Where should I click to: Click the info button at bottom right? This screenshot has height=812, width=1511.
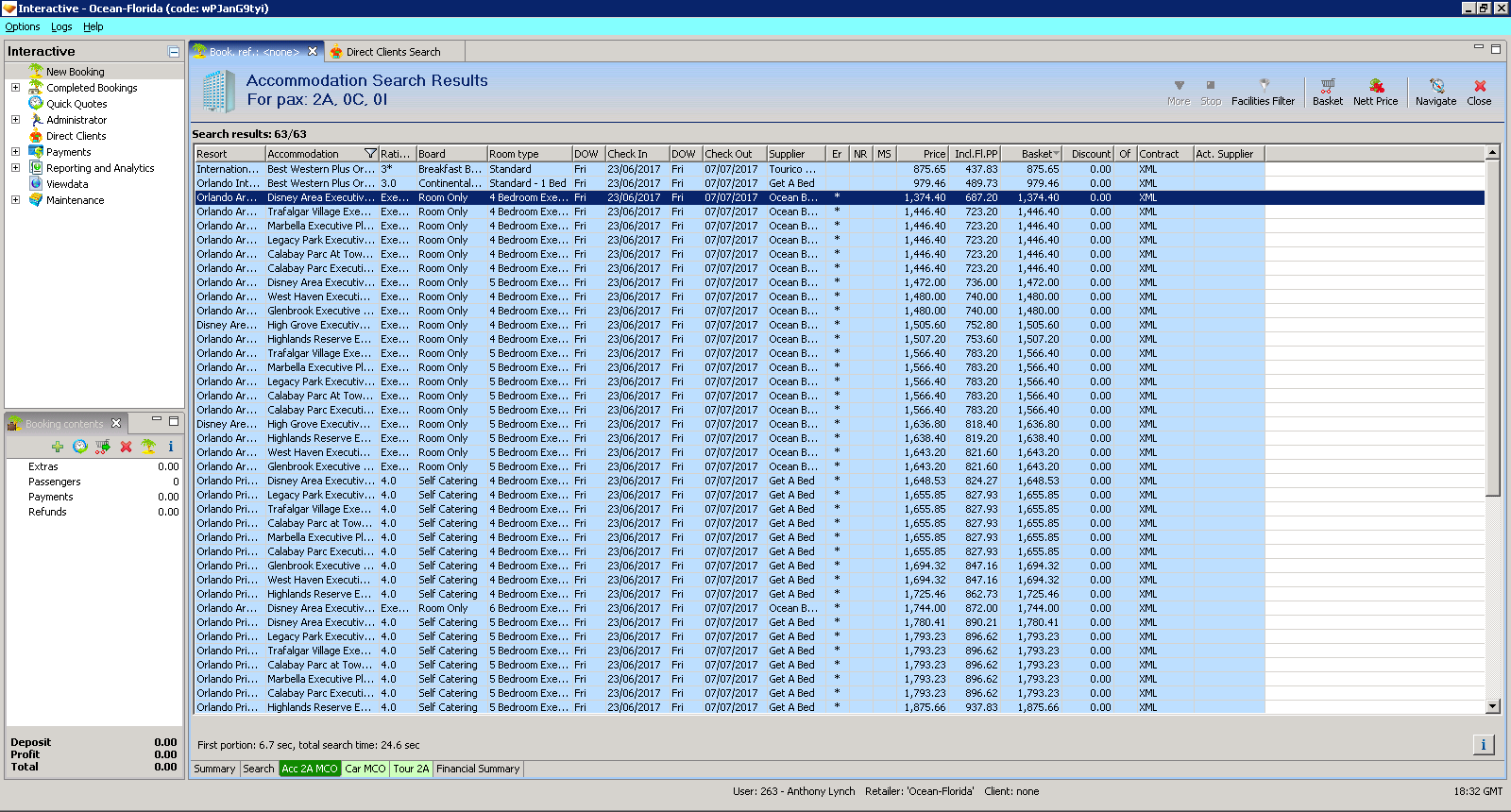(1483, 745)
